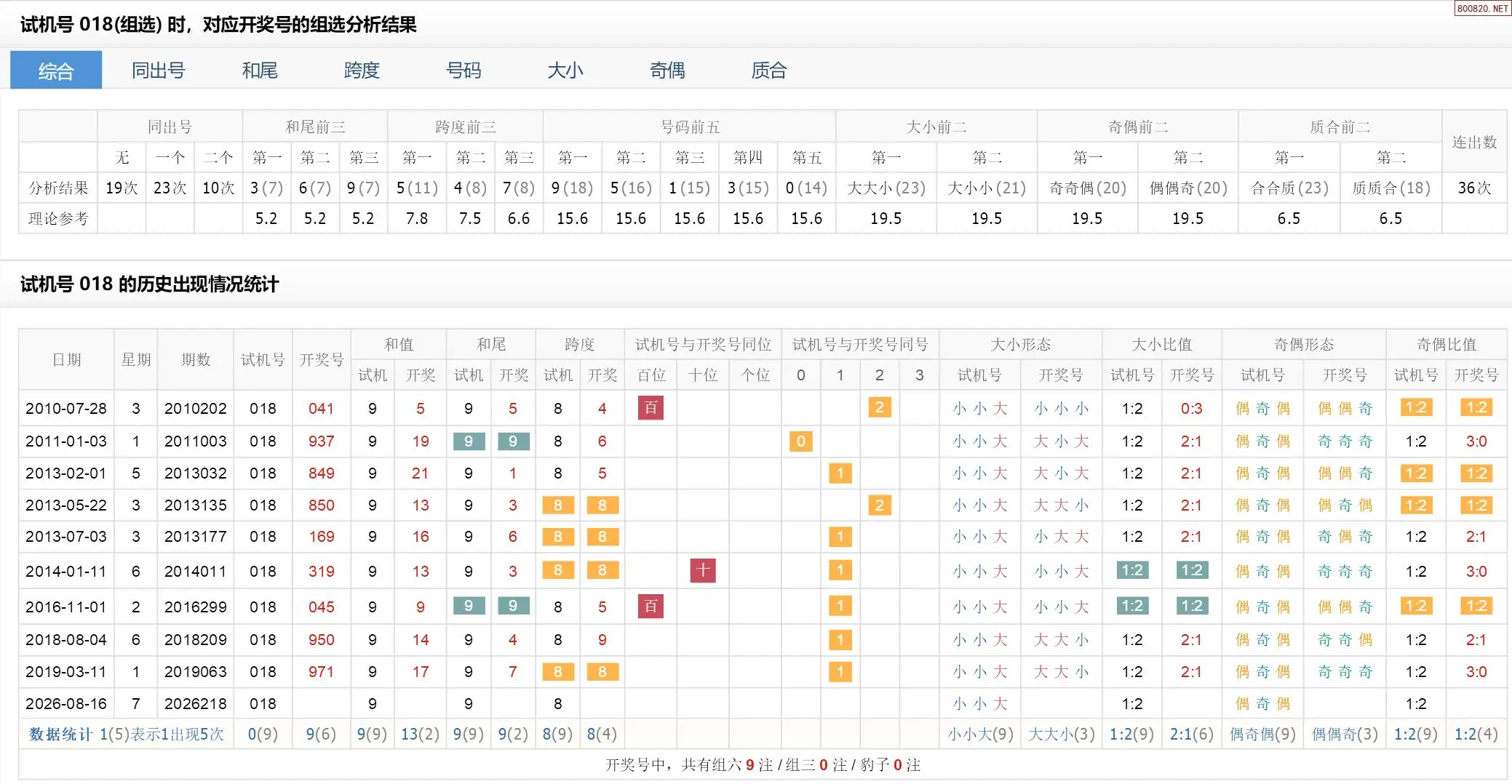1512x784 pixels.
Task: Select the 质质合(18) result cell
Action: click(x=1391, y=188)
